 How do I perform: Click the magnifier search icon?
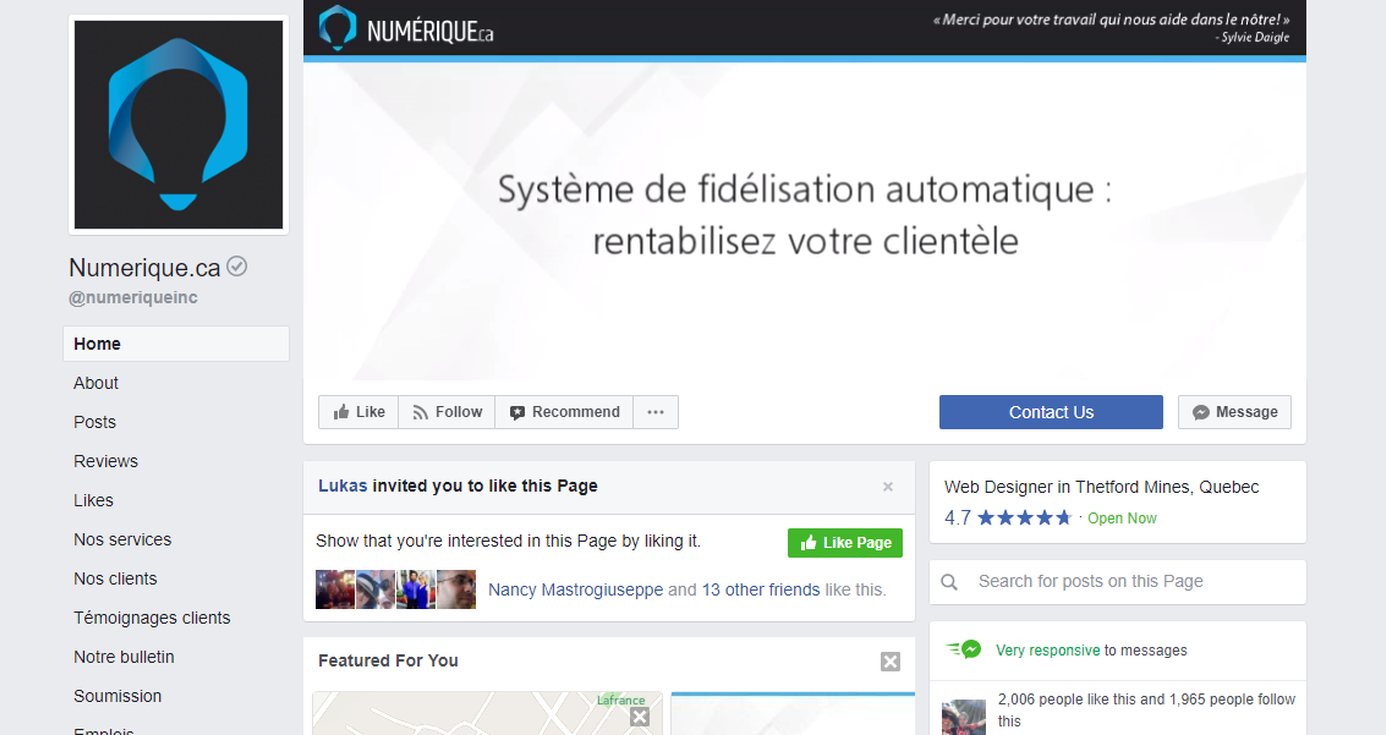[x=950, y=582]
